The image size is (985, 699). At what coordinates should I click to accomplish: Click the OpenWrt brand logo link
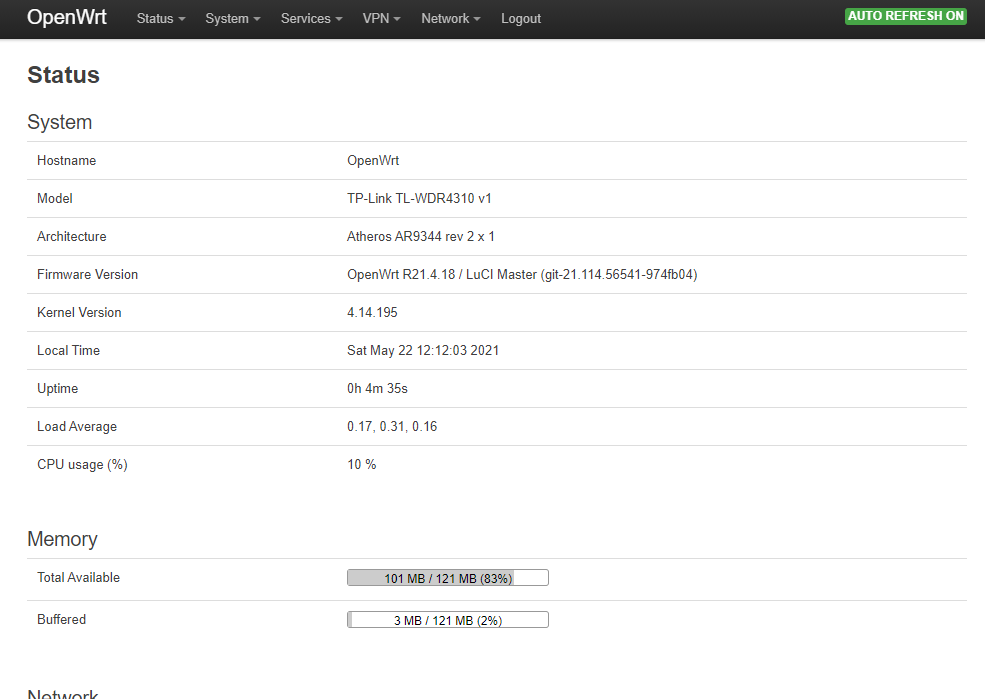[x=67, y=17]
